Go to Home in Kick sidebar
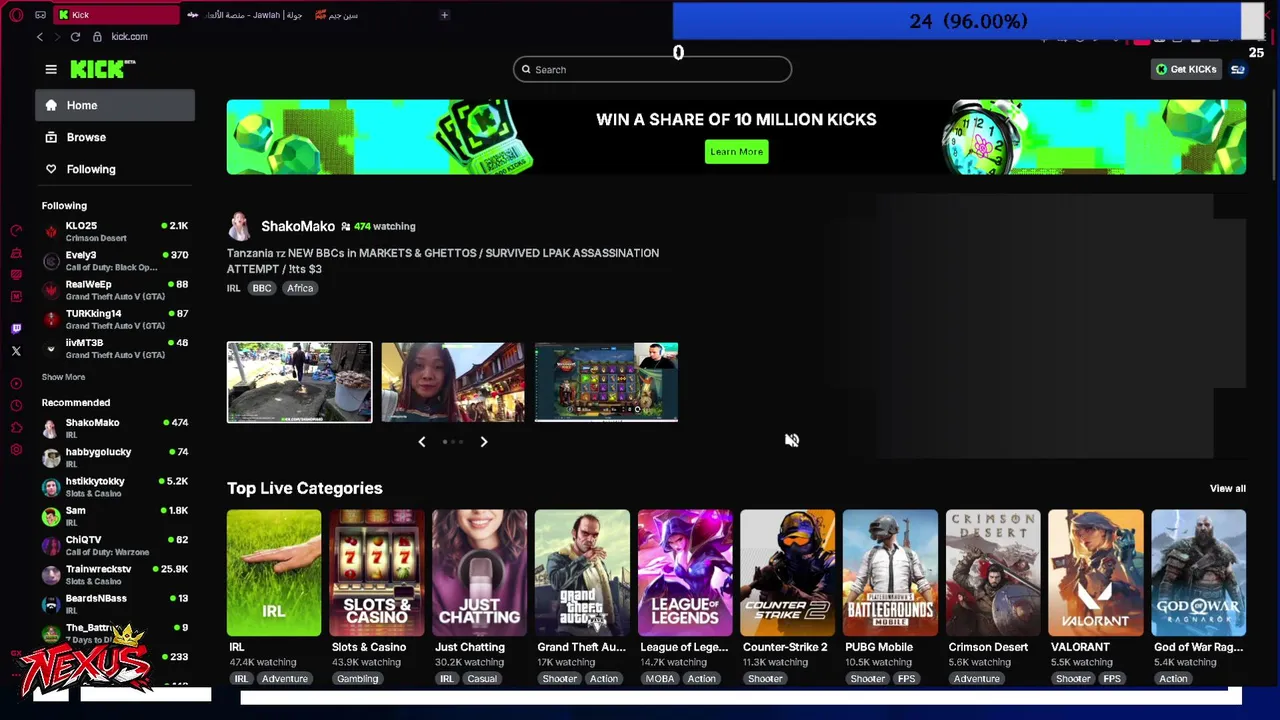This screenshot has width=1280, height=720. pos(115,105)
